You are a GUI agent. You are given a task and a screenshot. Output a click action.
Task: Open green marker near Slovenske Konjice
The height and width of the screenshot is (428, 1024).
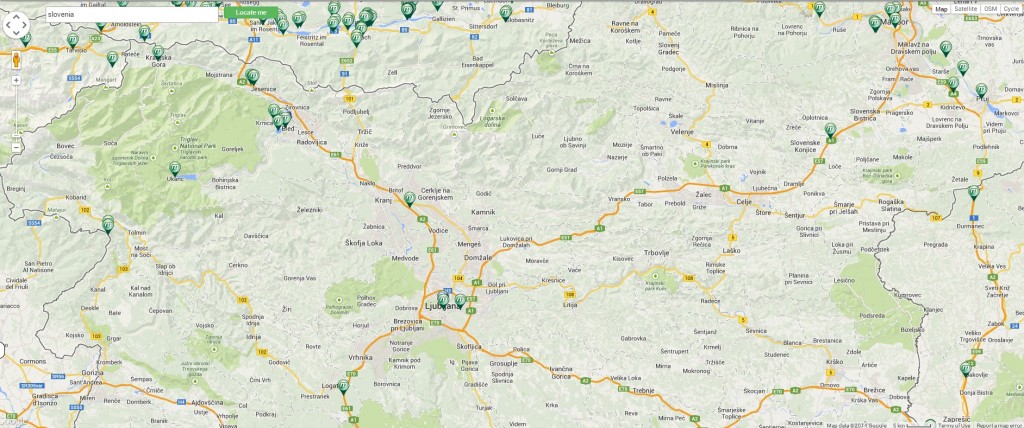(x=830, y=130)
